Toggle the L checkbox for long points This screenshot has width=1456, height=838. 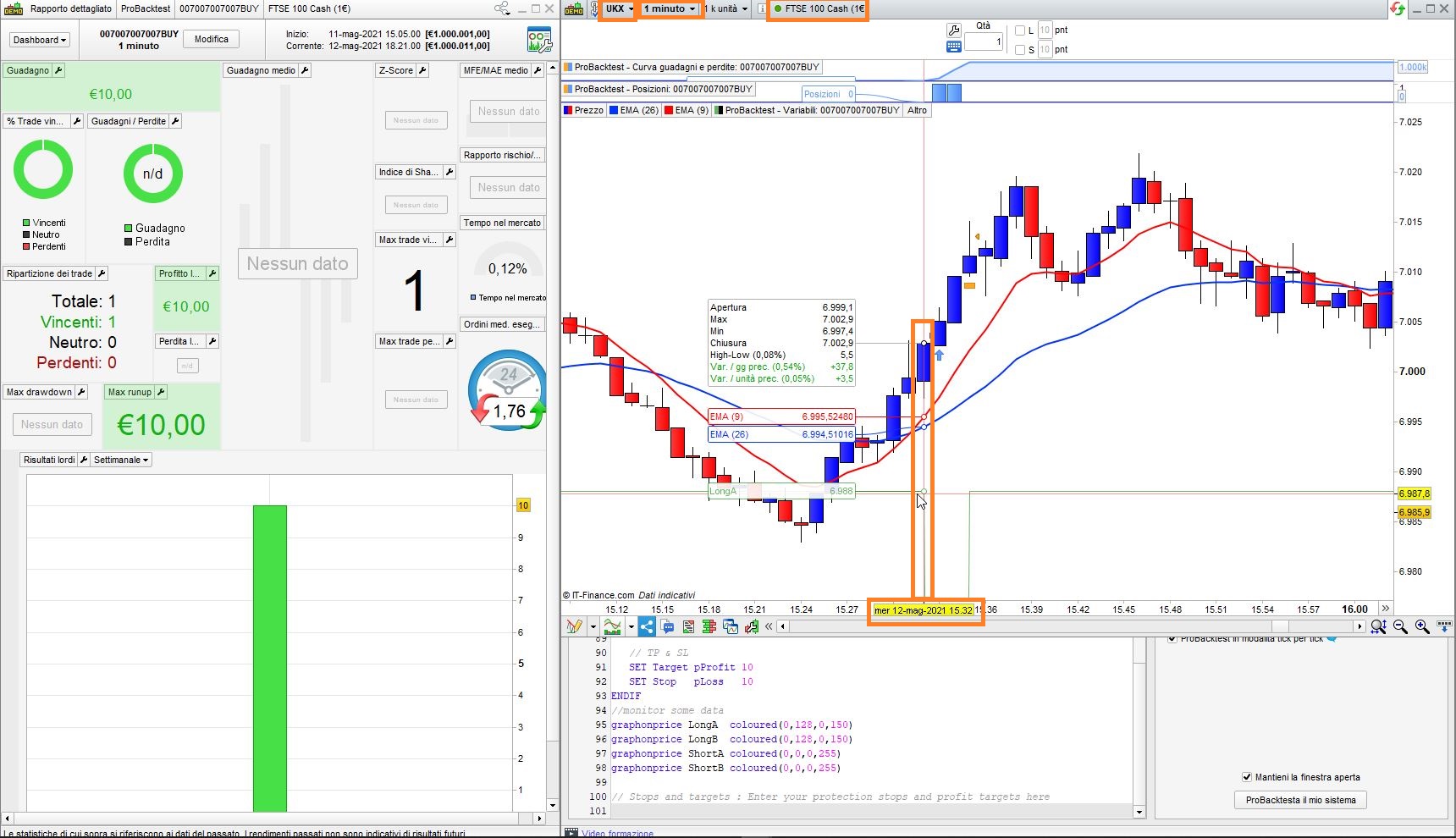(x=1020, y=30)
